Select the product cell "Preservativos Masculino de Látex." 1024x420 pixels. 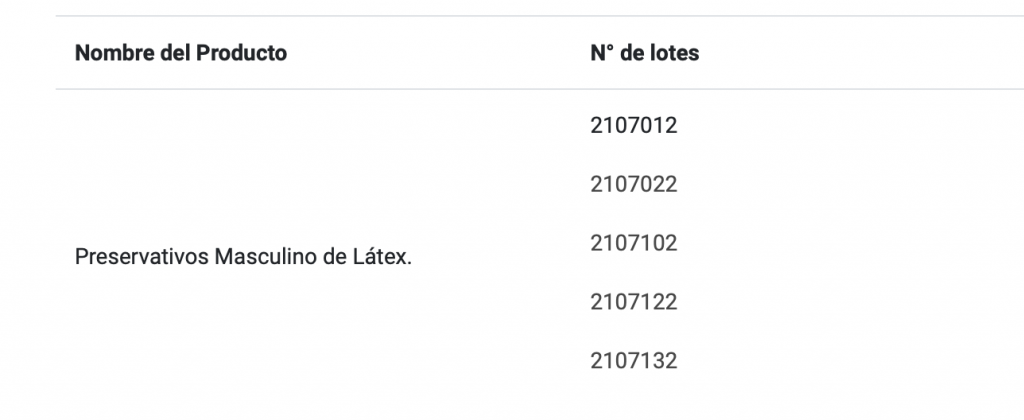[x=244, y=257]
